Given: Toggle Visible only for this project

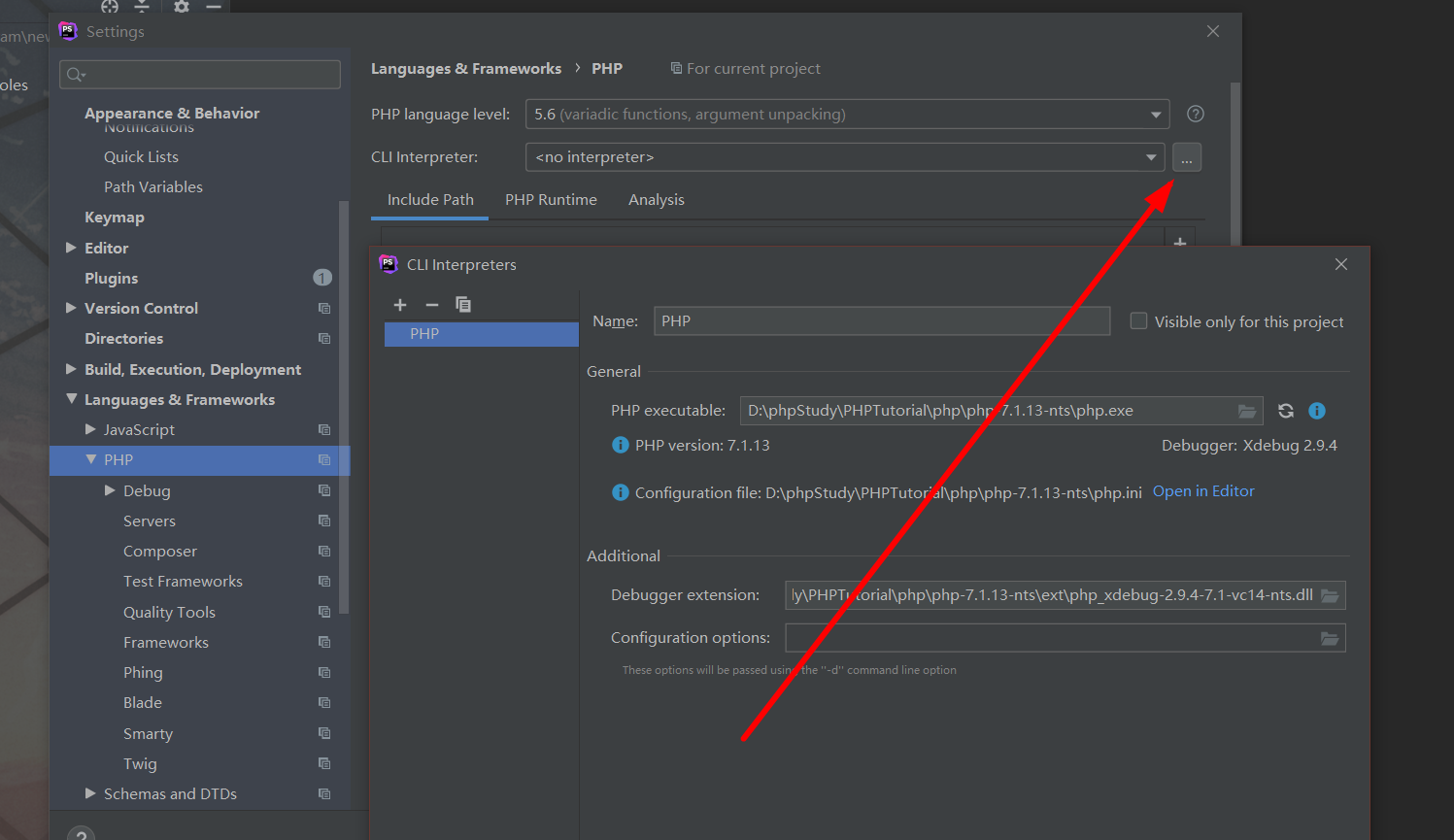Looking at the screenshot, I should [x=1138, y=321].
